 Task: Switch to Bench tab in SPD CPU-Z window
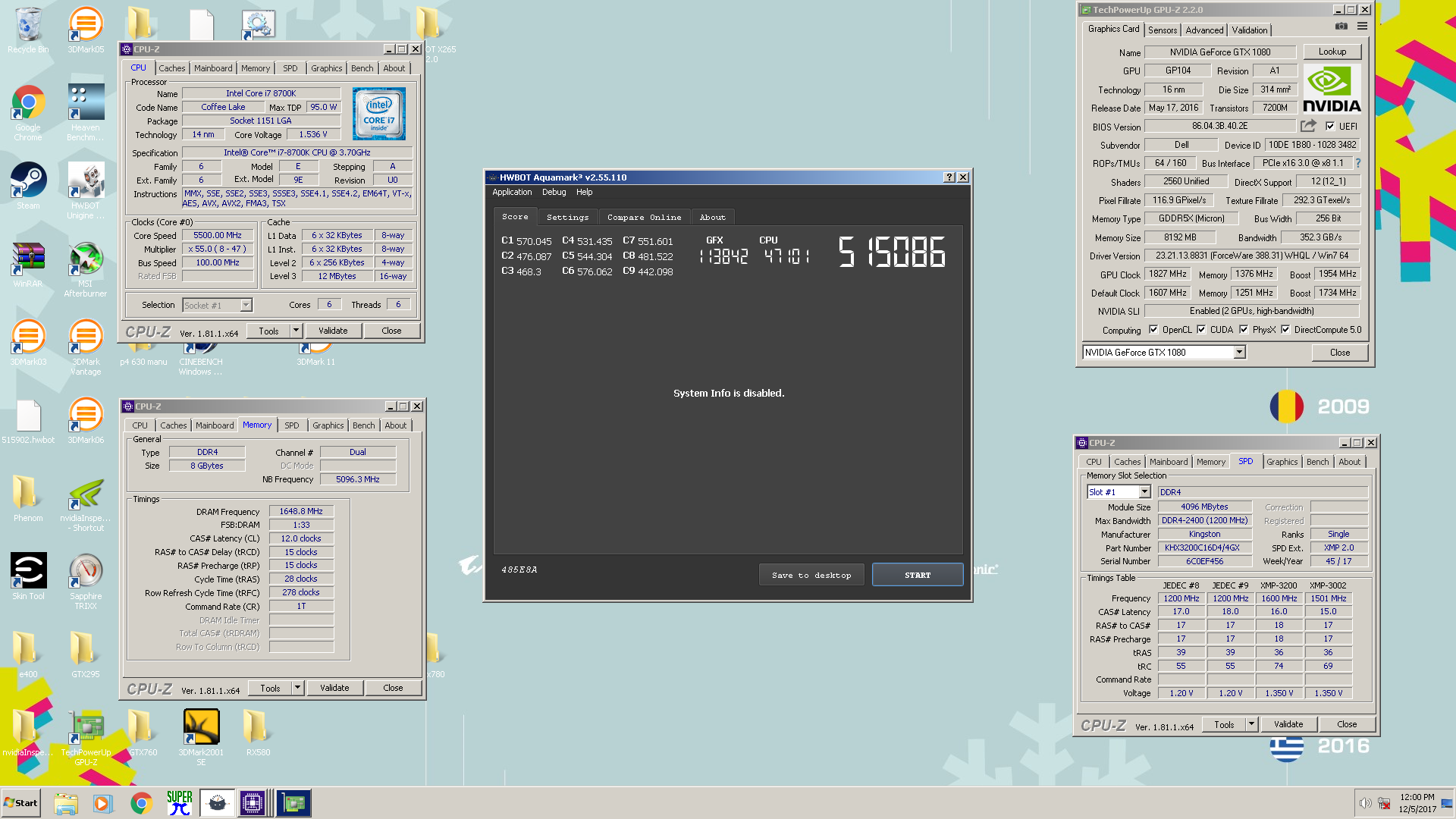[x=1317, y=462]
